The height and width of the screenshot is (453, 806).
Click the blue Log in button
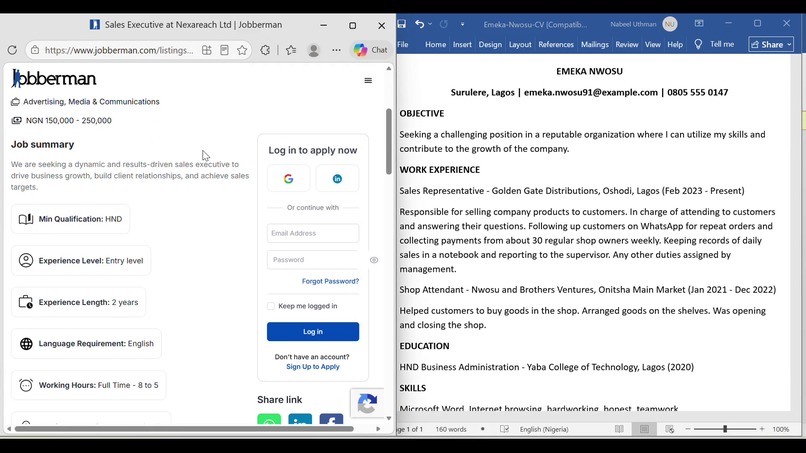tap(313, 332)
